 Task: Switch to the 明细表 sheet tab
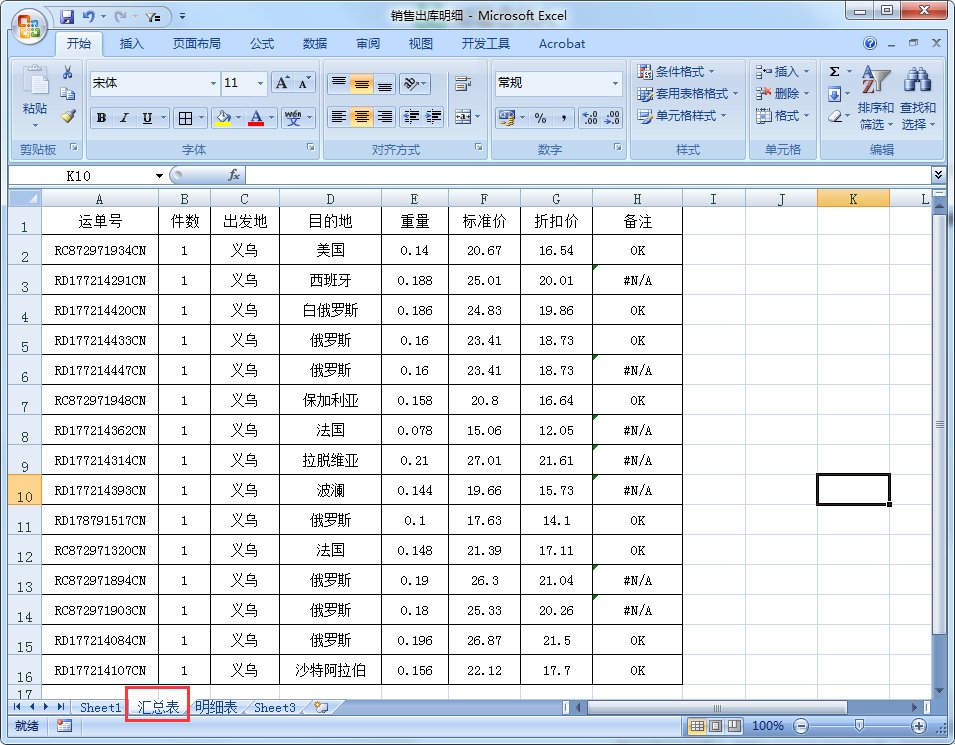coord(214,707)
